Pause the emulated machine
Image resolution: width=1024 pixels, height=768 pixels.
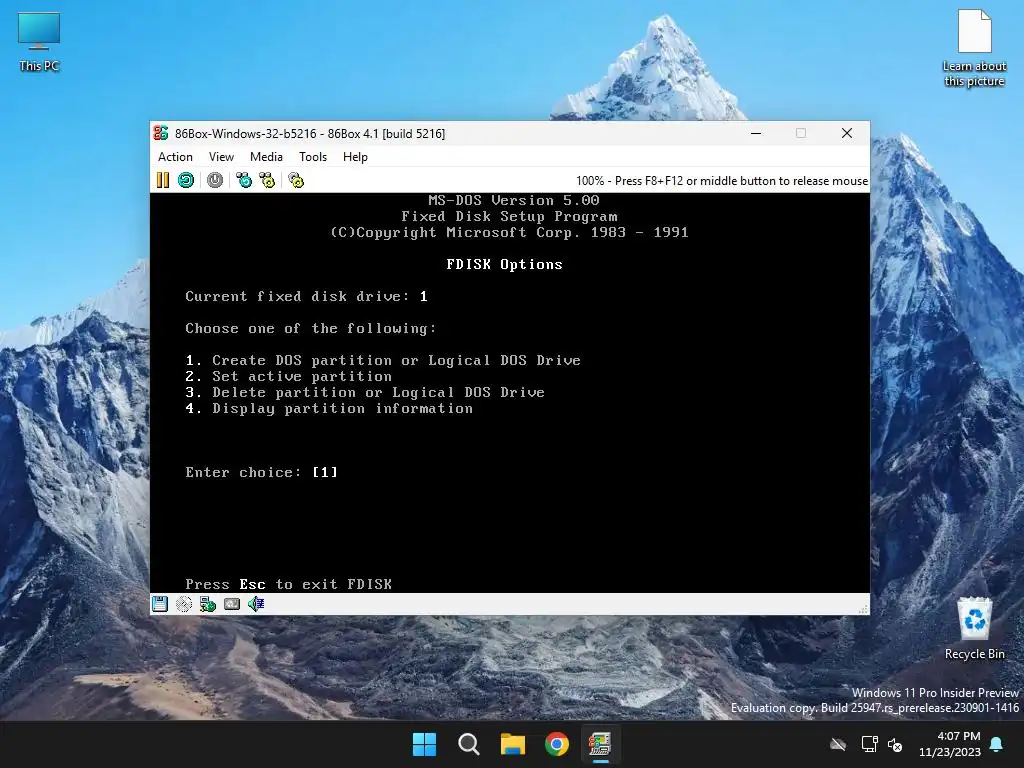163,180
